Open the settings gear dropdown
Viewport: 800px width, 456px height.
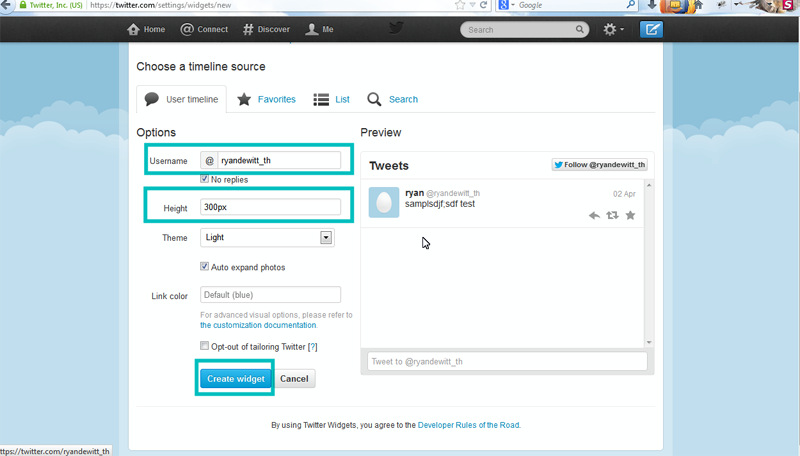pyautogui.click(x=613, y=29)
